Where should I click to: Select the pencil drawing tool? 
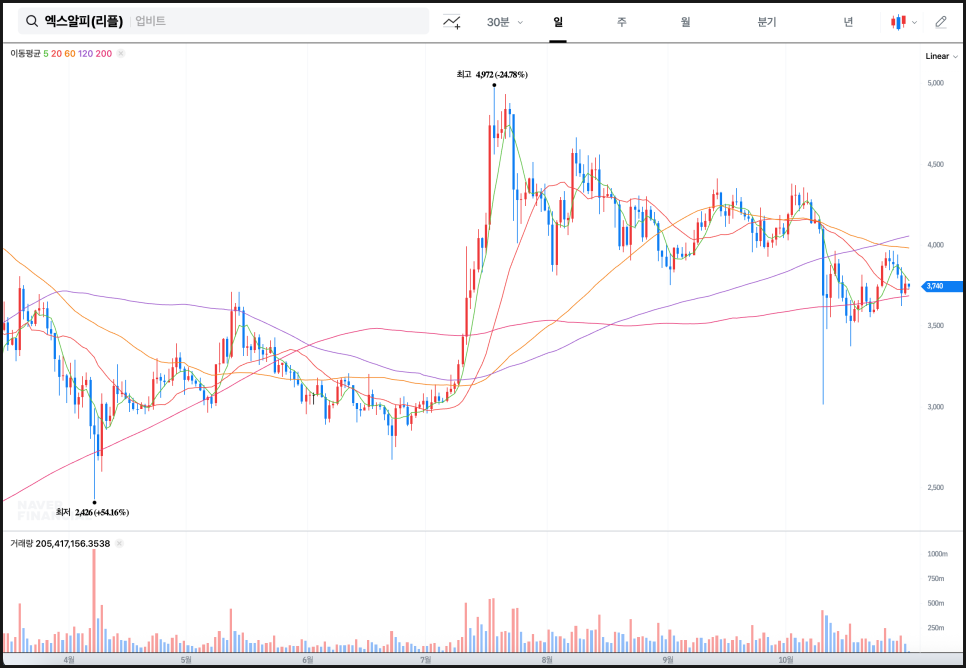940,21
